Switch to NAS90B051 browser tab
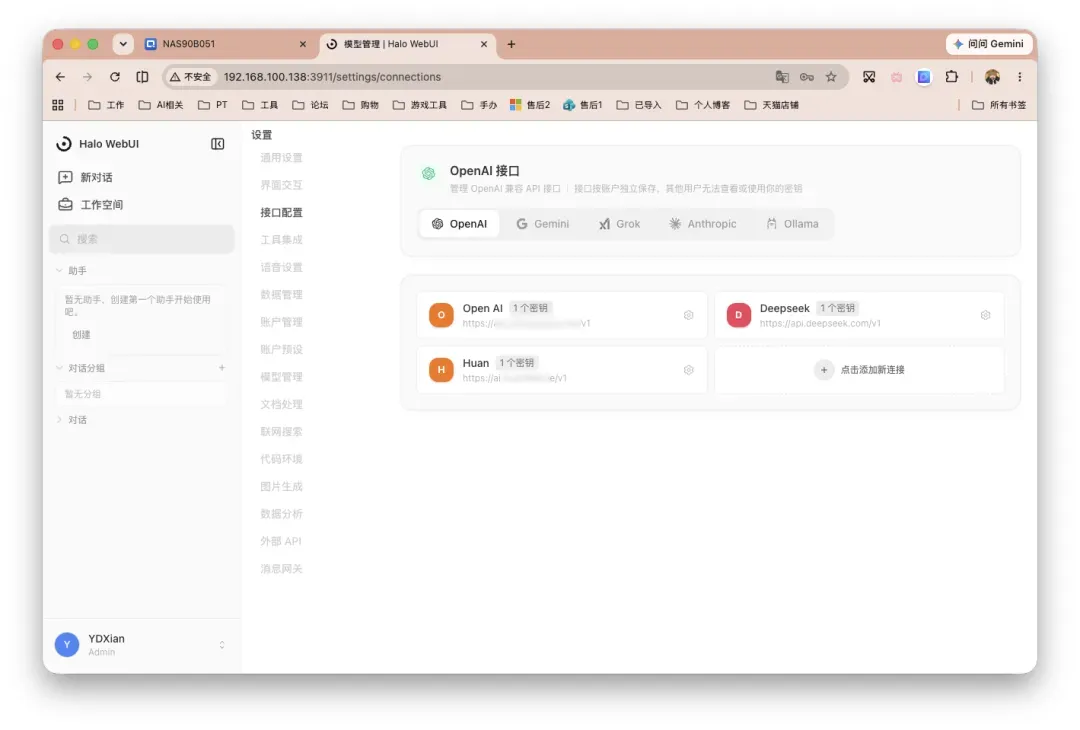Screen dimensions: 1080x730 point(225,44)
